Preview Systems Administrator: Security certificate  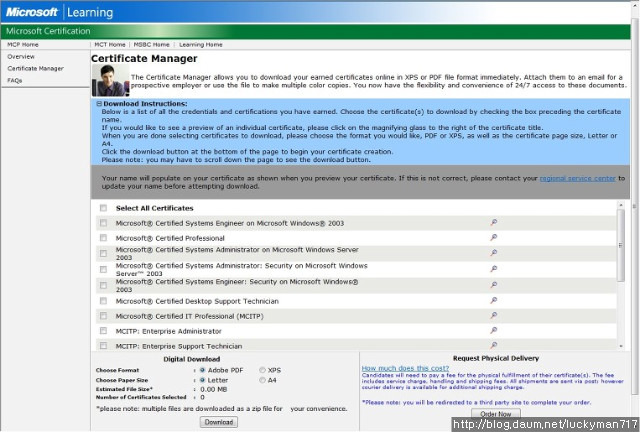[493, 269]
